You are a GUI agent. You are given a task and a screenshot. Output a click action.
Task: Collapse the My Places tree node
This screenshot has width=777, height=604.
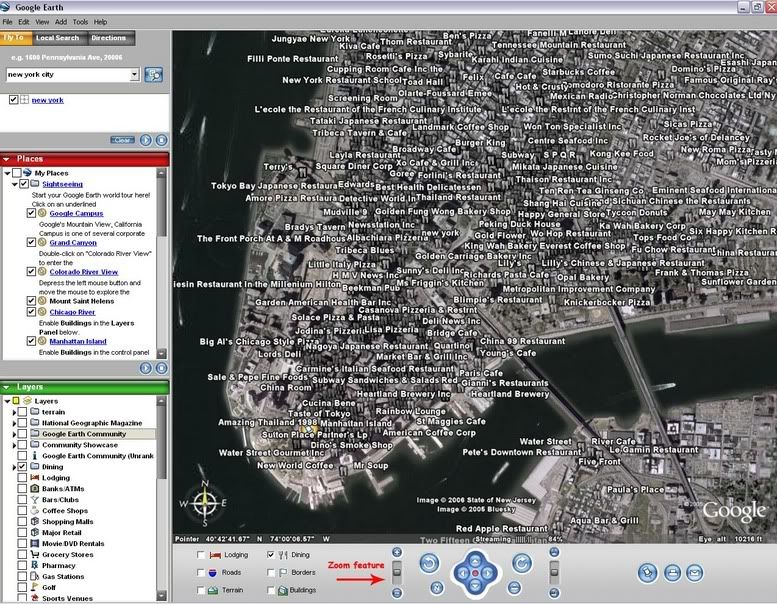pyautogui.click(x=7, y=173)
